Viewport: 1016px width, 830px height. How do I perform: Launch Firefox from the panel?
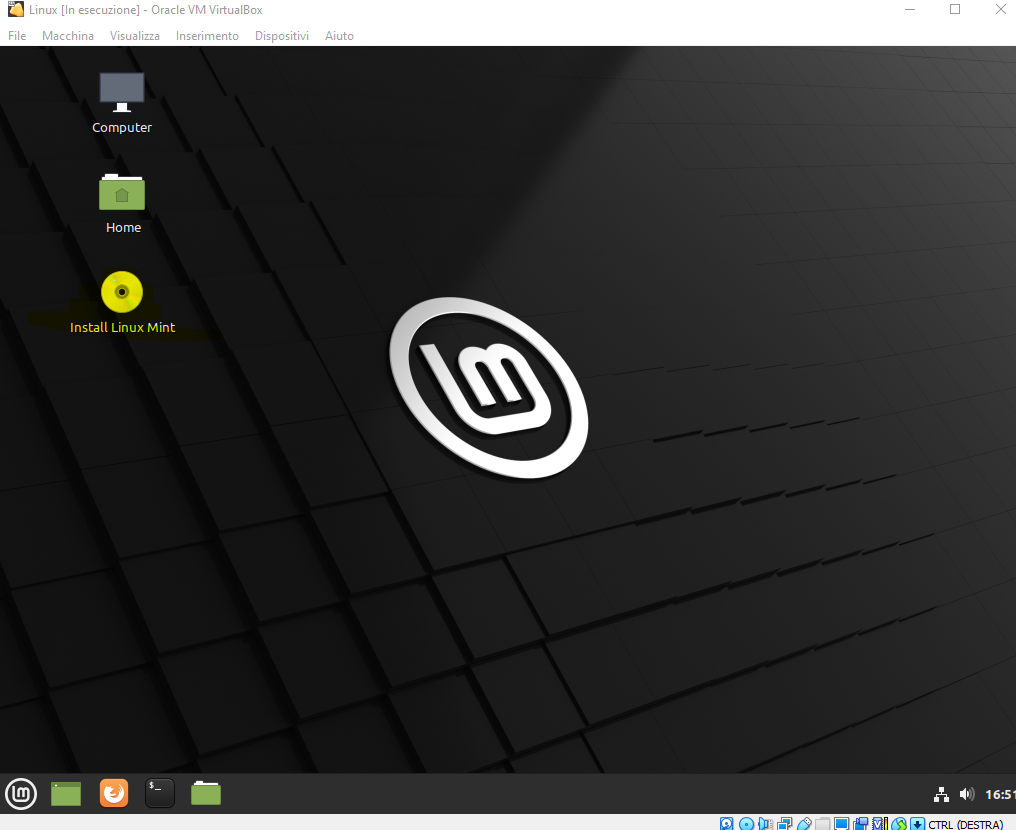[114, 793]
